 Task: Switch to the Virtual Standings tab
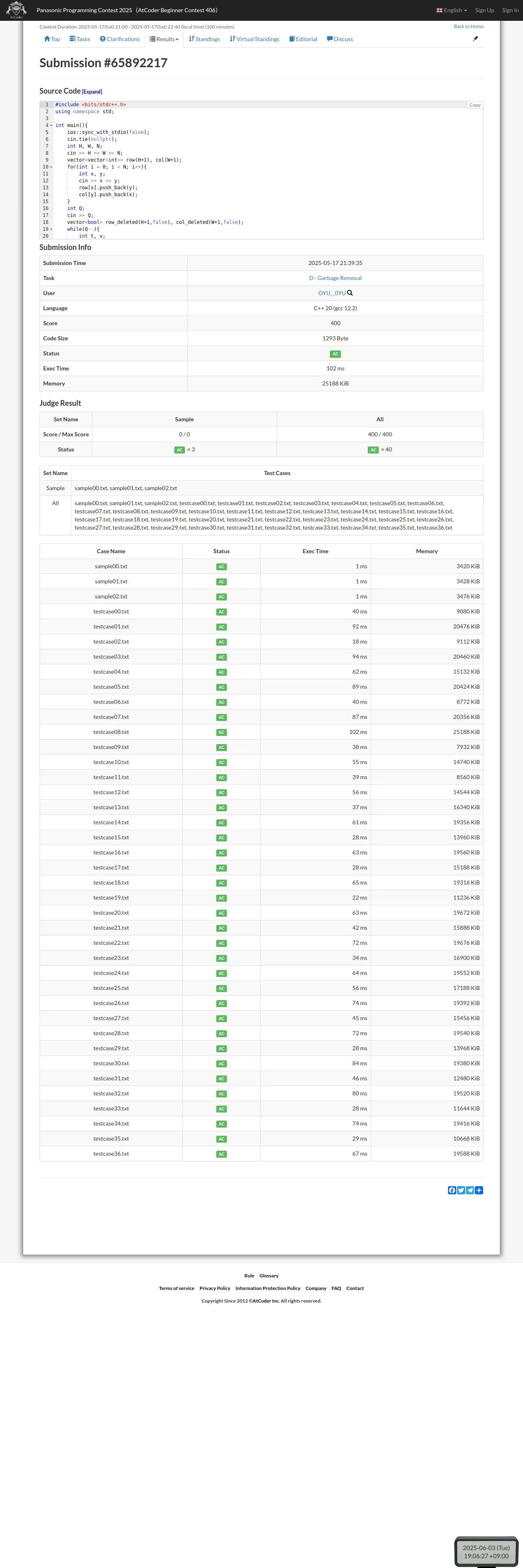(255, 39)
